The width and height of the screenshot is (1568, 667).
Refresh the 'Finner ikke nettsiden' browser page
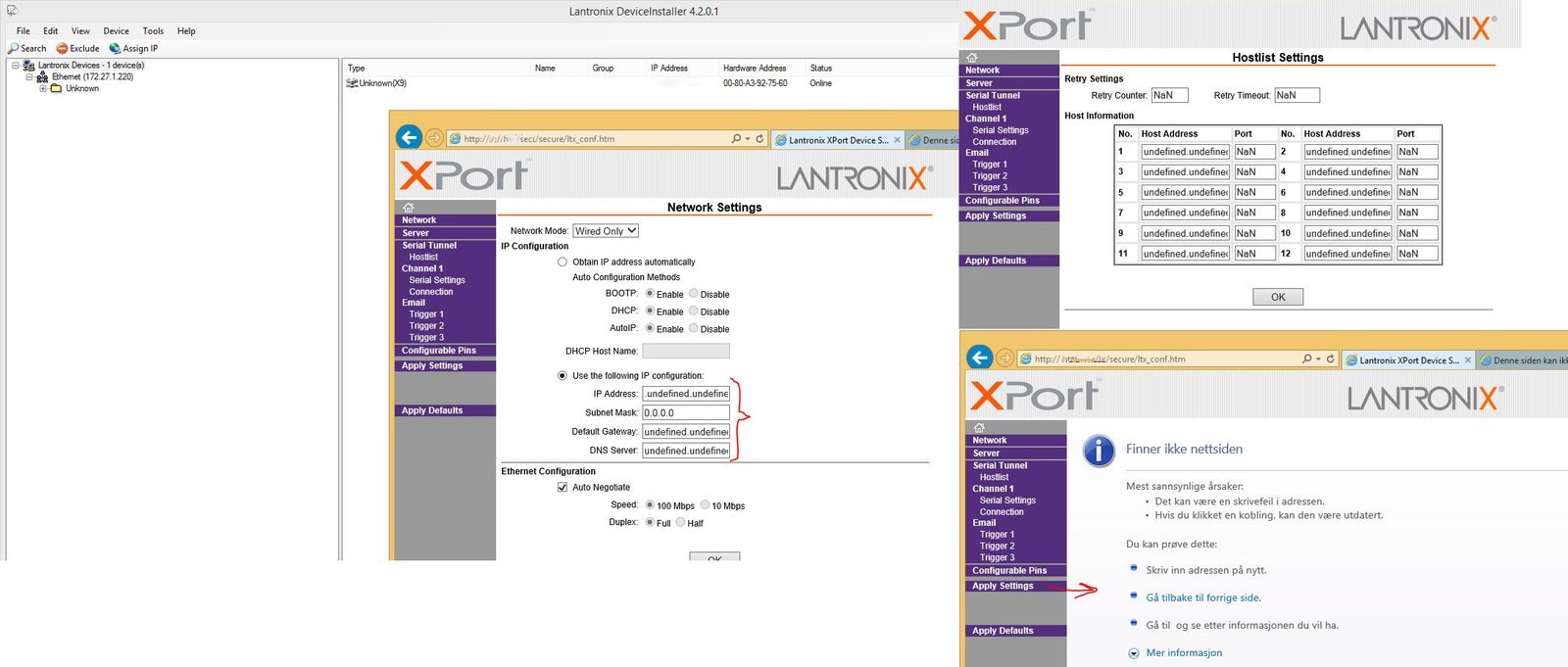pyautogui.click(x=1331, y=359)
